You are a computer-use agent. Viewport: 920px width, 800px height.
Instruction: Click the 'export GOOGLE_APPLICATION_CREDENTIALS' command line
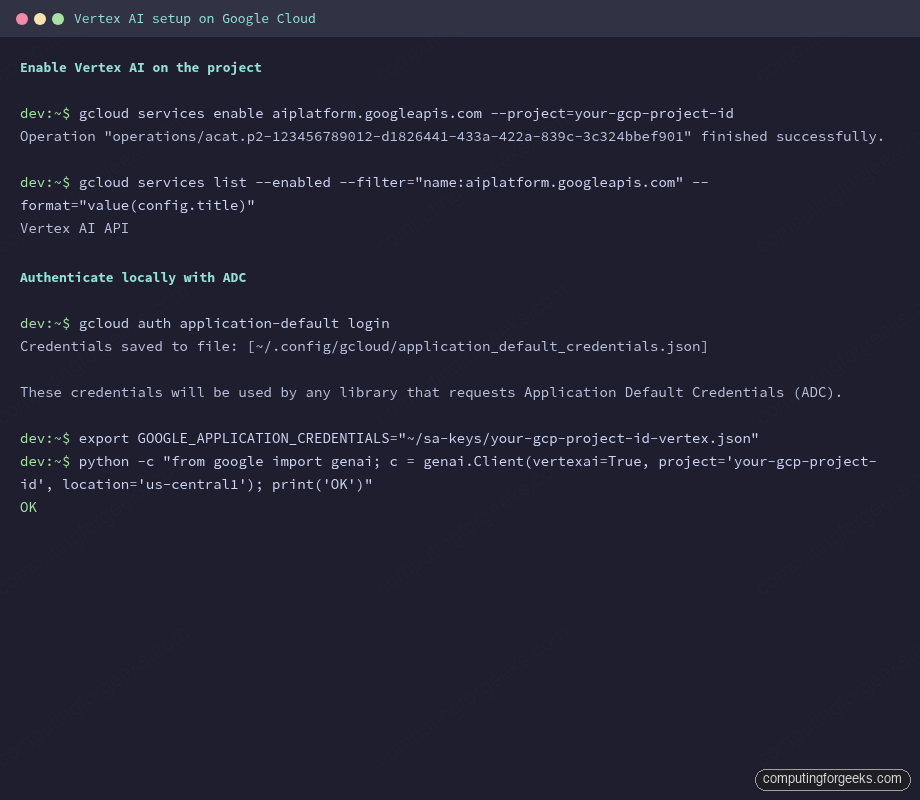pos(389,438)
